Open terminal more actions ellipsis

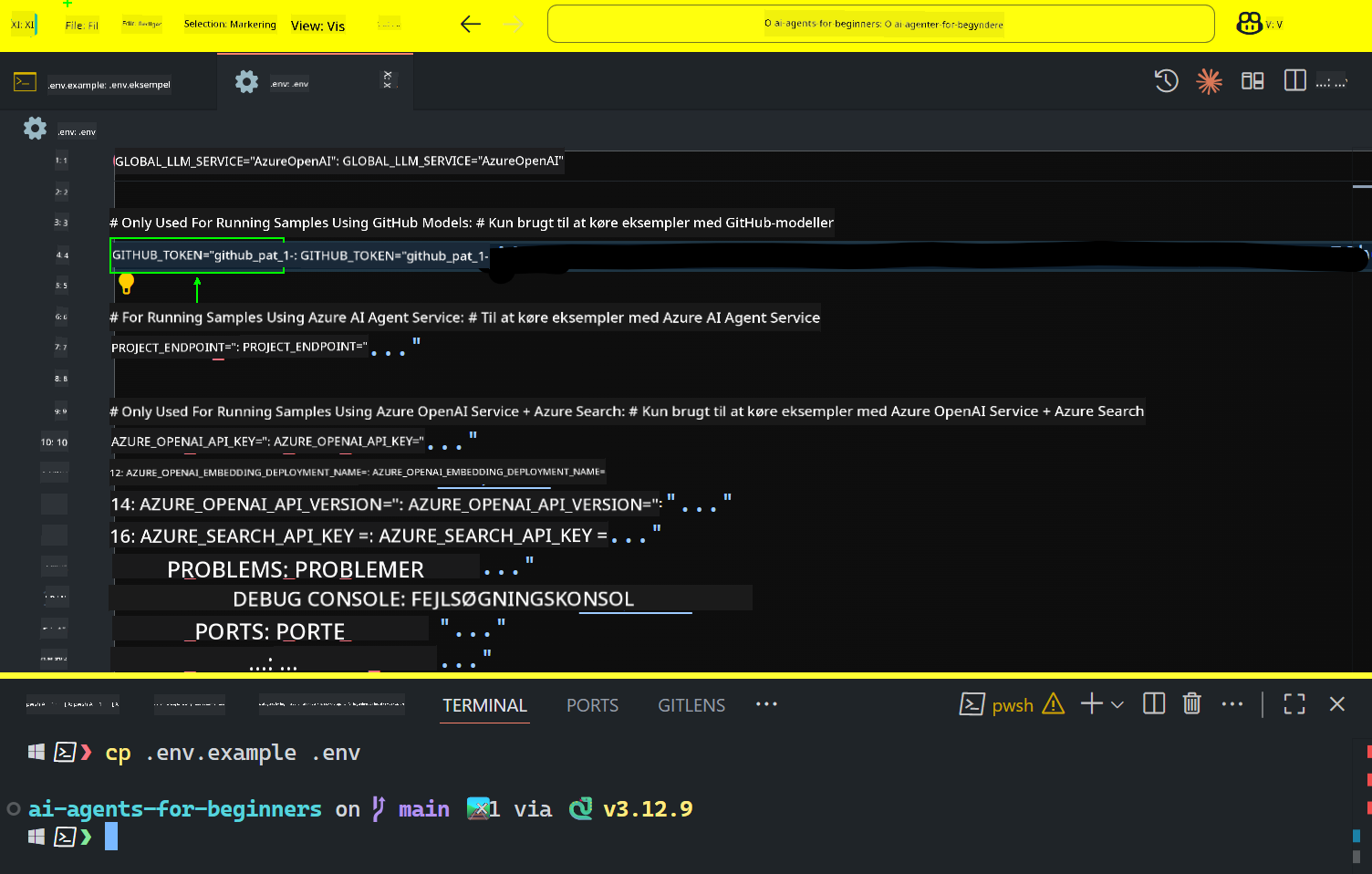click(x=1232, y=703)
